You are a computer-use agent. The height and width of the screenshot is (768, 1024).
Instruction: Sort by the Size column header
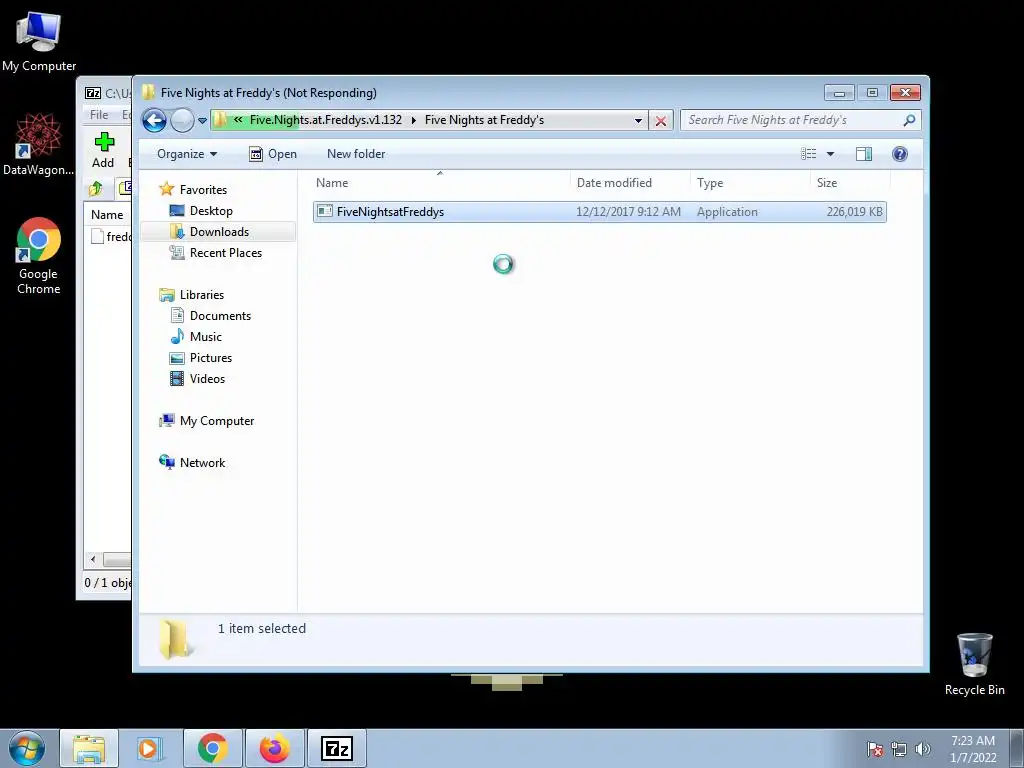[850, 183]
